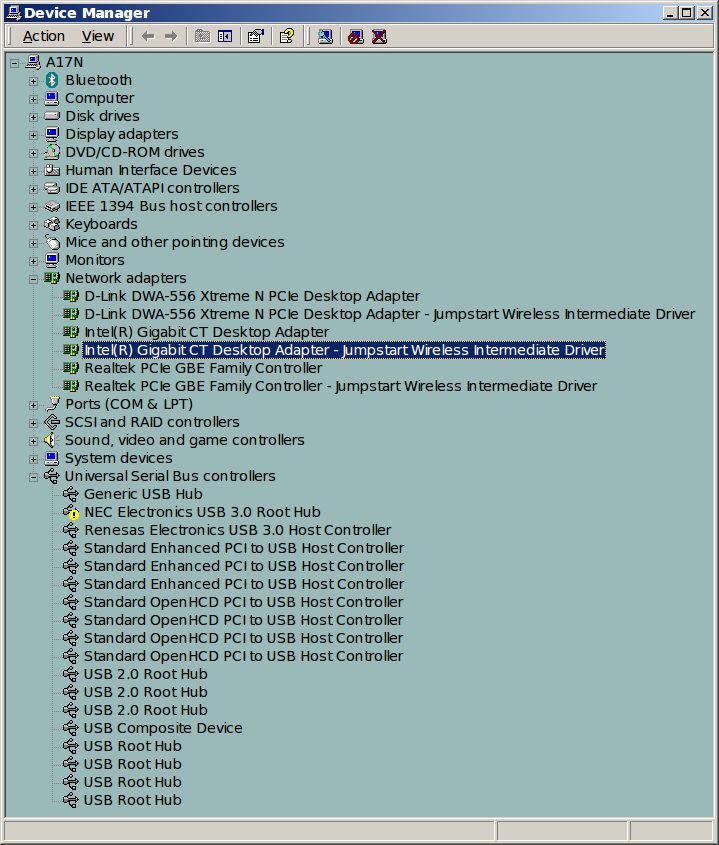719x845 pixels.
Task: Select the SCSI and RAID controllers label
Action: (152, 422)
